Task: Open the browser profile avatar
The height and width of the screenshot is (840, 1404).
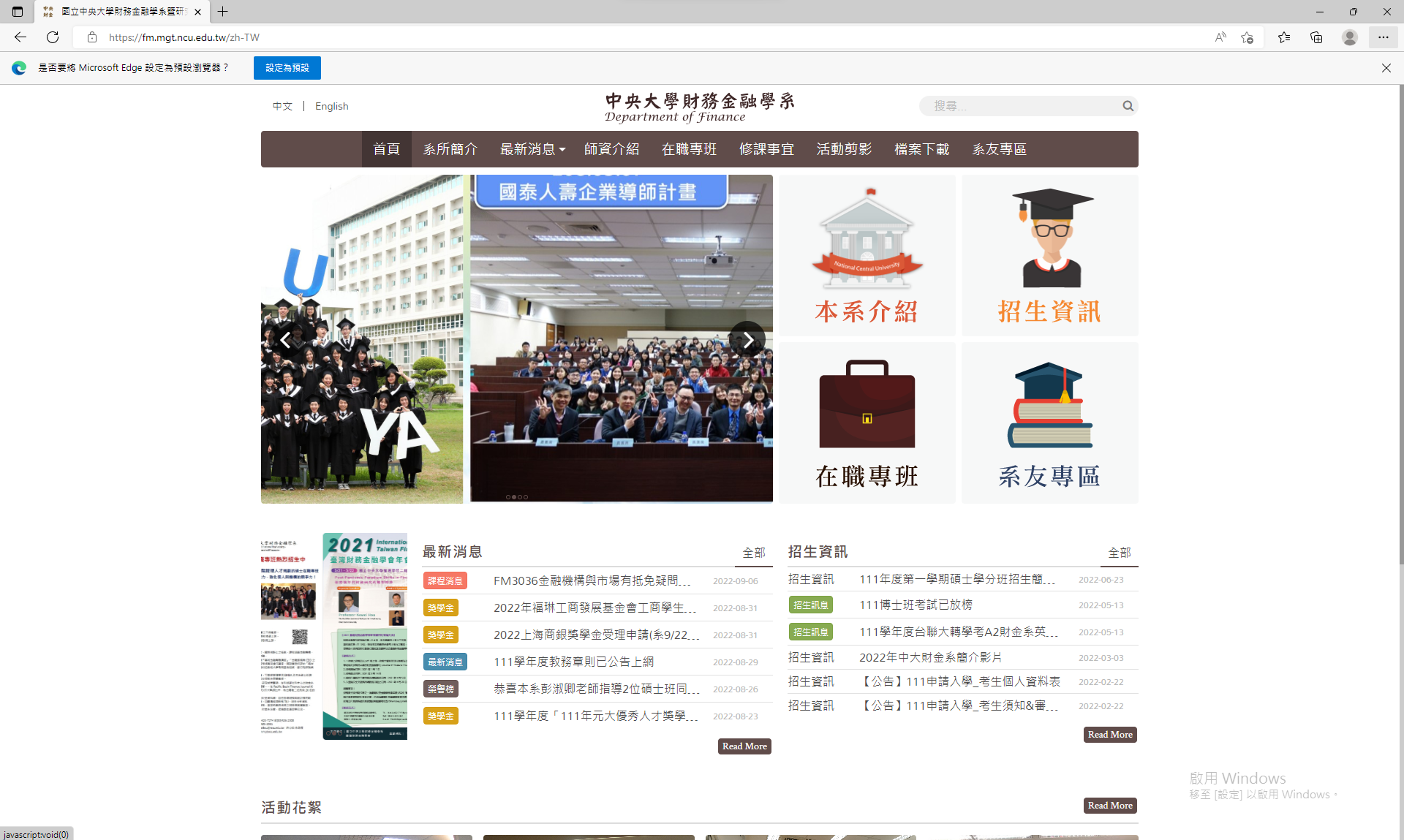Action: tap(1350, 37)
